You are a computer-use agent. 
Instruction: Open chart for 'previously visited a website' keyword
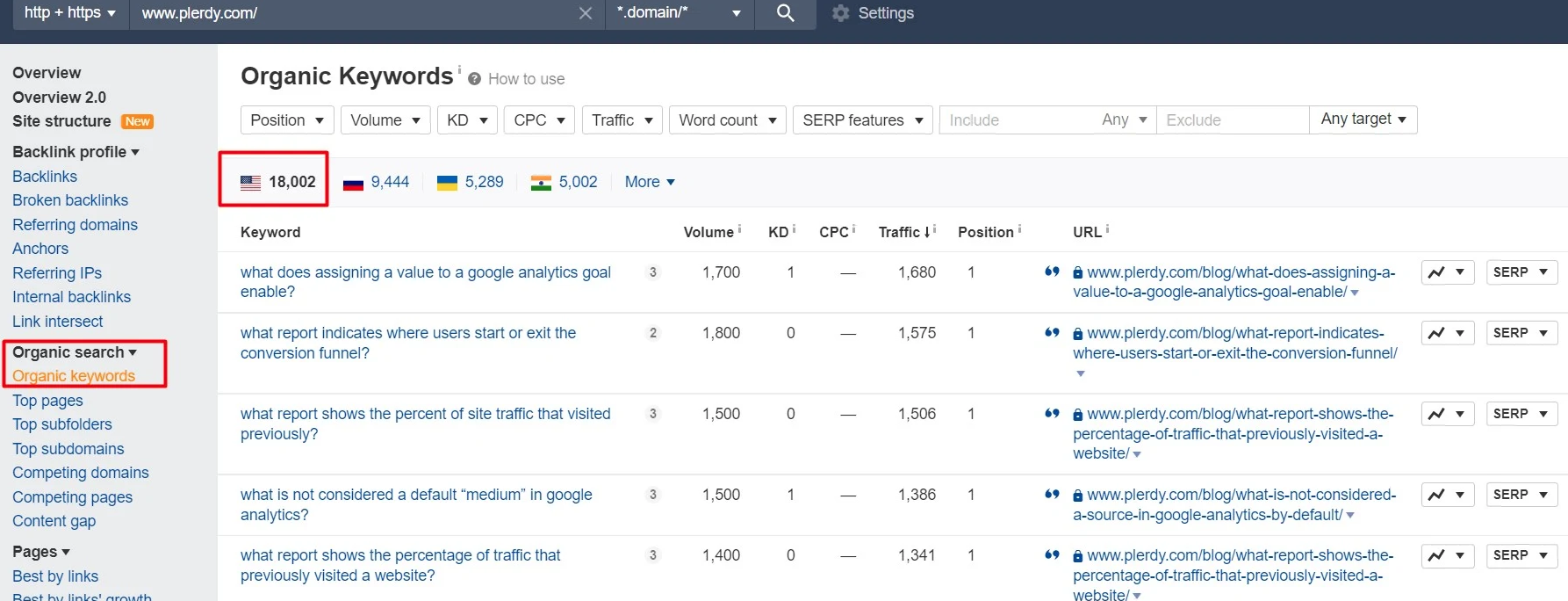(1448, 555)
